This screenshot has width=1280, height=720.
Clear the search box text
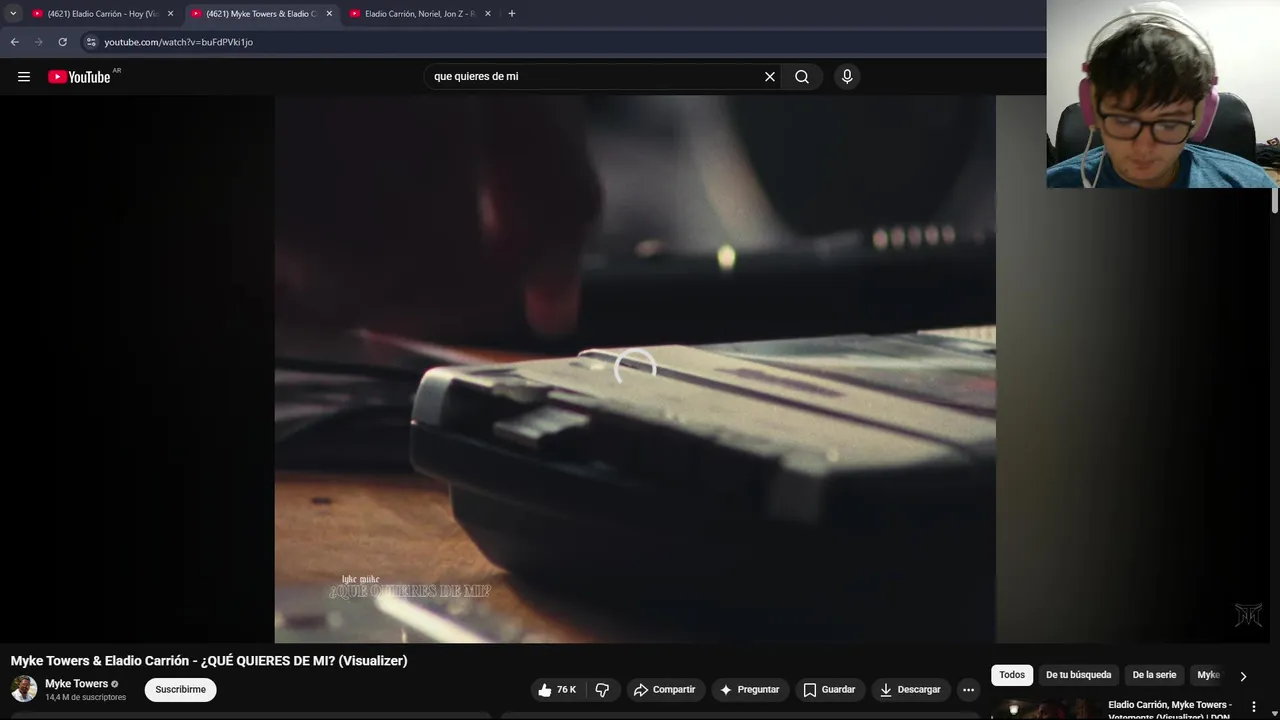(770, 77)
